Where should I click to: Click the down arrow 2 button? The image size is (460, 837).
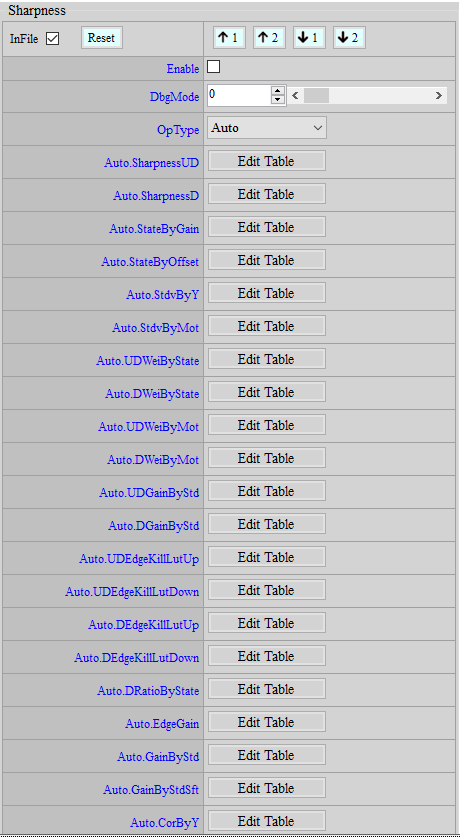pyautogui.click(x=349, y=38)
